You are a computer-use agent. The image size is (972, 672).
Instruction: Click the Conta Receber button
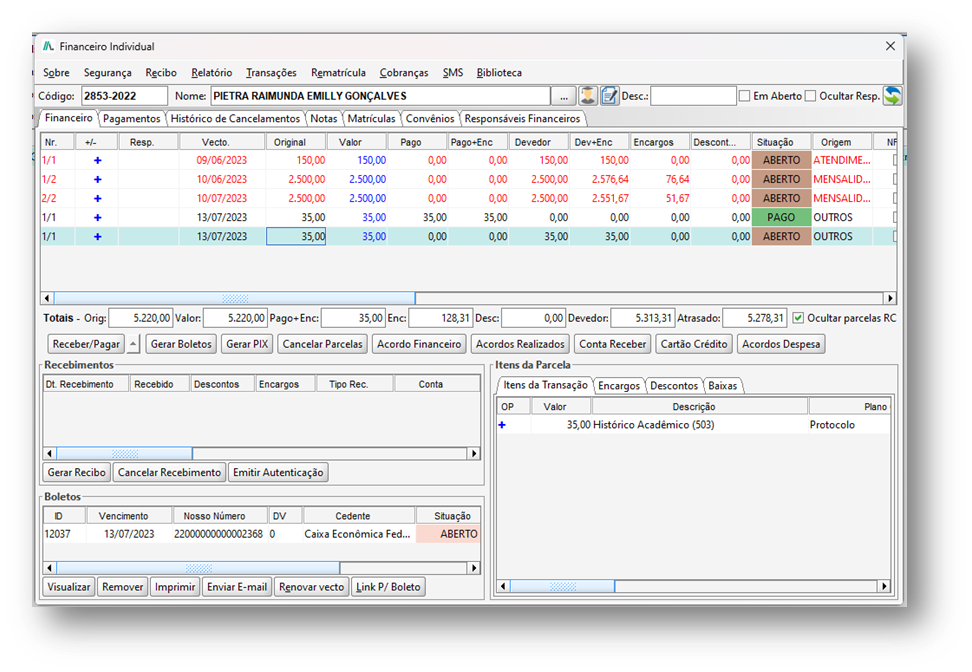pyautogui.click(x=612, y=344)
